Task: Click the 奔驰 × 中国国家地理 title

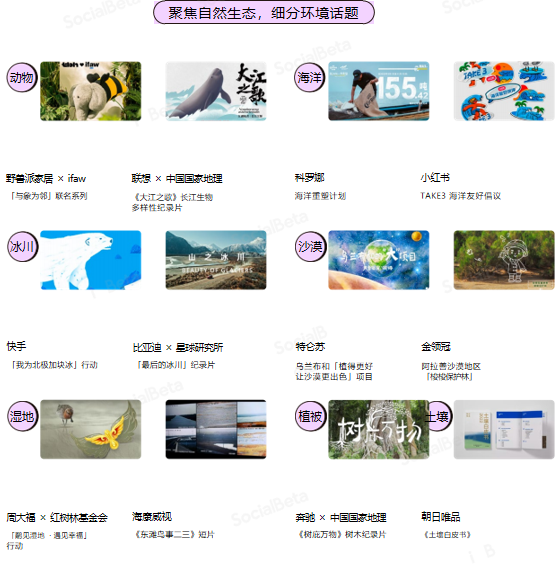Action: pyautogui.click(x=341, y=518)
